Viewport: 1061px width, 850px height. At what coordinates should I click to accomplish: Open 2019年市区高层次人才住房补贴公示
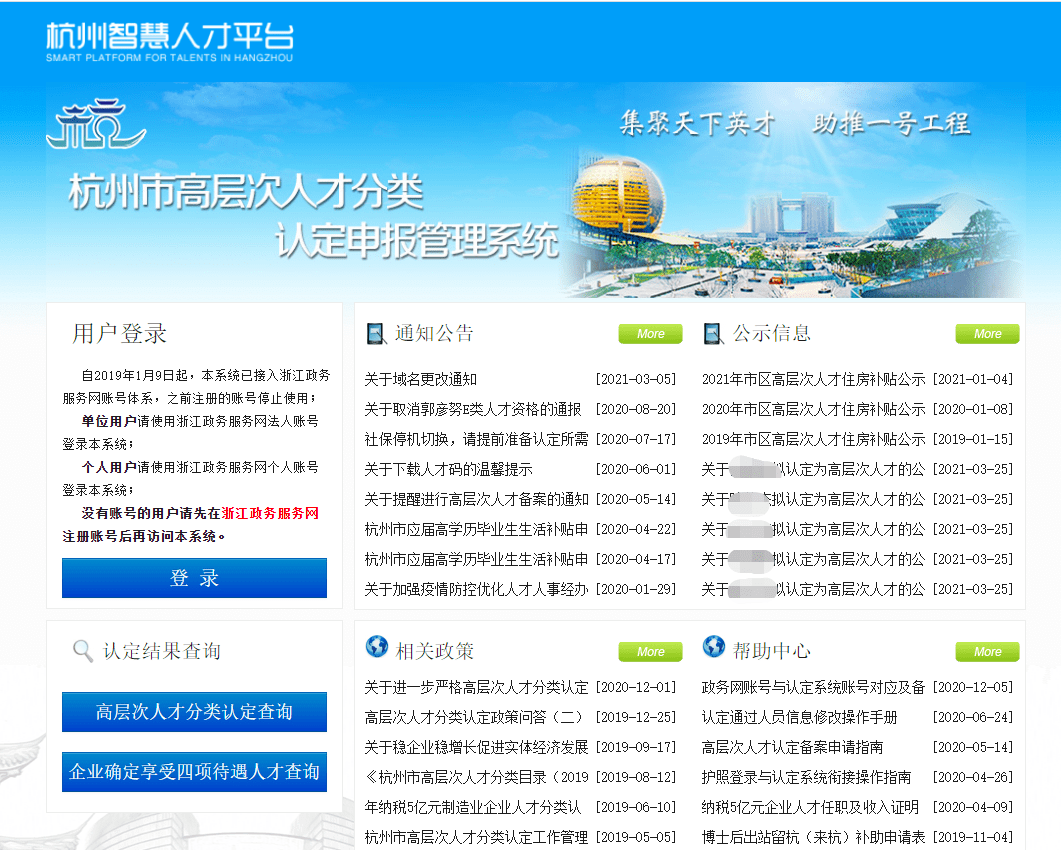point(813,439)
